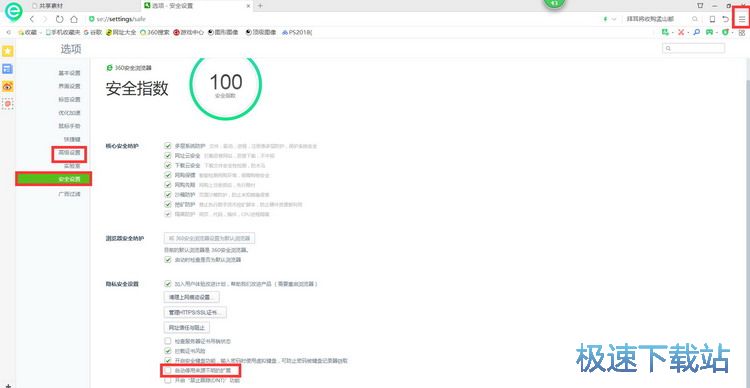Open a new tab with plus button

click(x=260, y=6)
